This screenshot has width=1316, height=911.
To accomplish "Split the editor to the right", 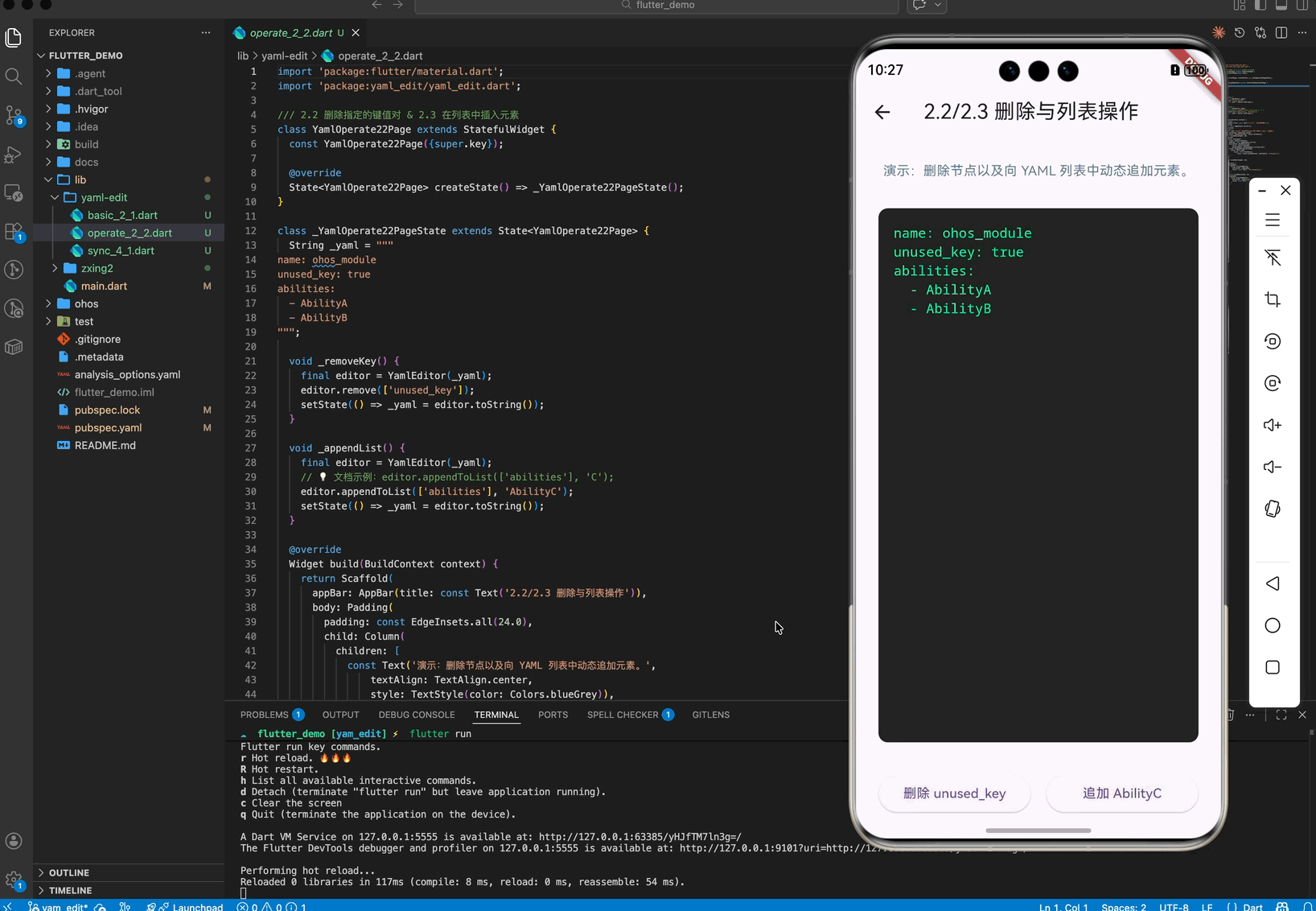I will [x=1281, y=32].
